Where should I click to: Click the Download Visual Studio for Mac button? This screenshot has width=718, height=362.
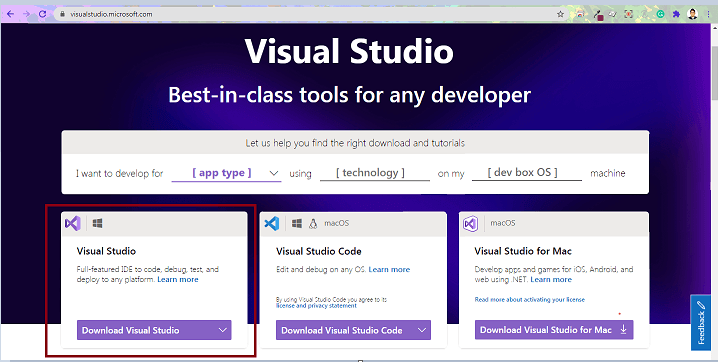pos(554,330)
